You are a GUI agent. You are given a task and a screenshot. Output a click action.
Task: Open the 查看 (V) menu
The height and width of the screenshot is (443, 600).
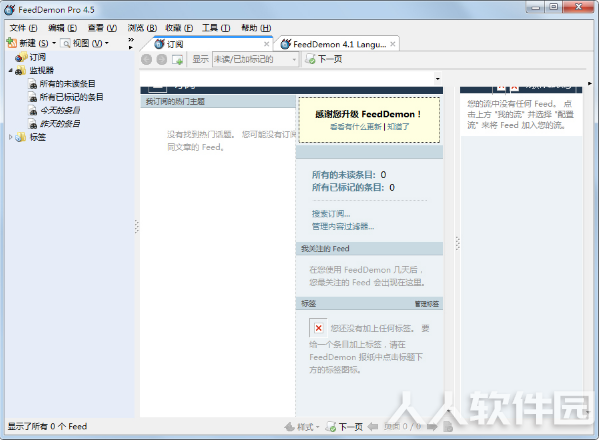pyautogui.click(x=102, y=28)
